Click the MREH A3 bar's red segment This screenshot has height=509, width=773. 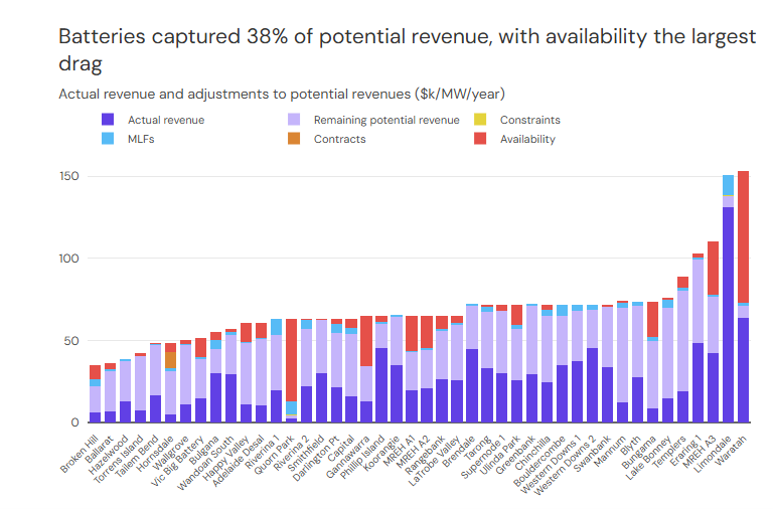click(x=713, y=268)
